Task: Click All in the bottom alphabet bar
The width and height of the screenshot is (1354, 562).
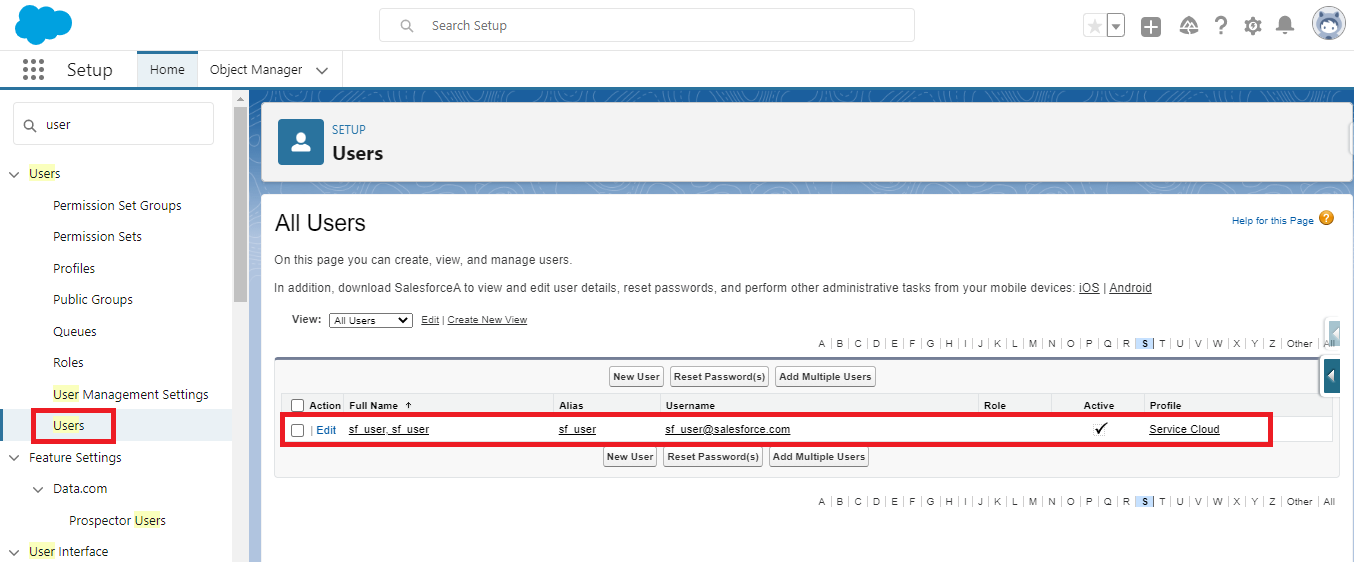Action: tap(1329, 502)
